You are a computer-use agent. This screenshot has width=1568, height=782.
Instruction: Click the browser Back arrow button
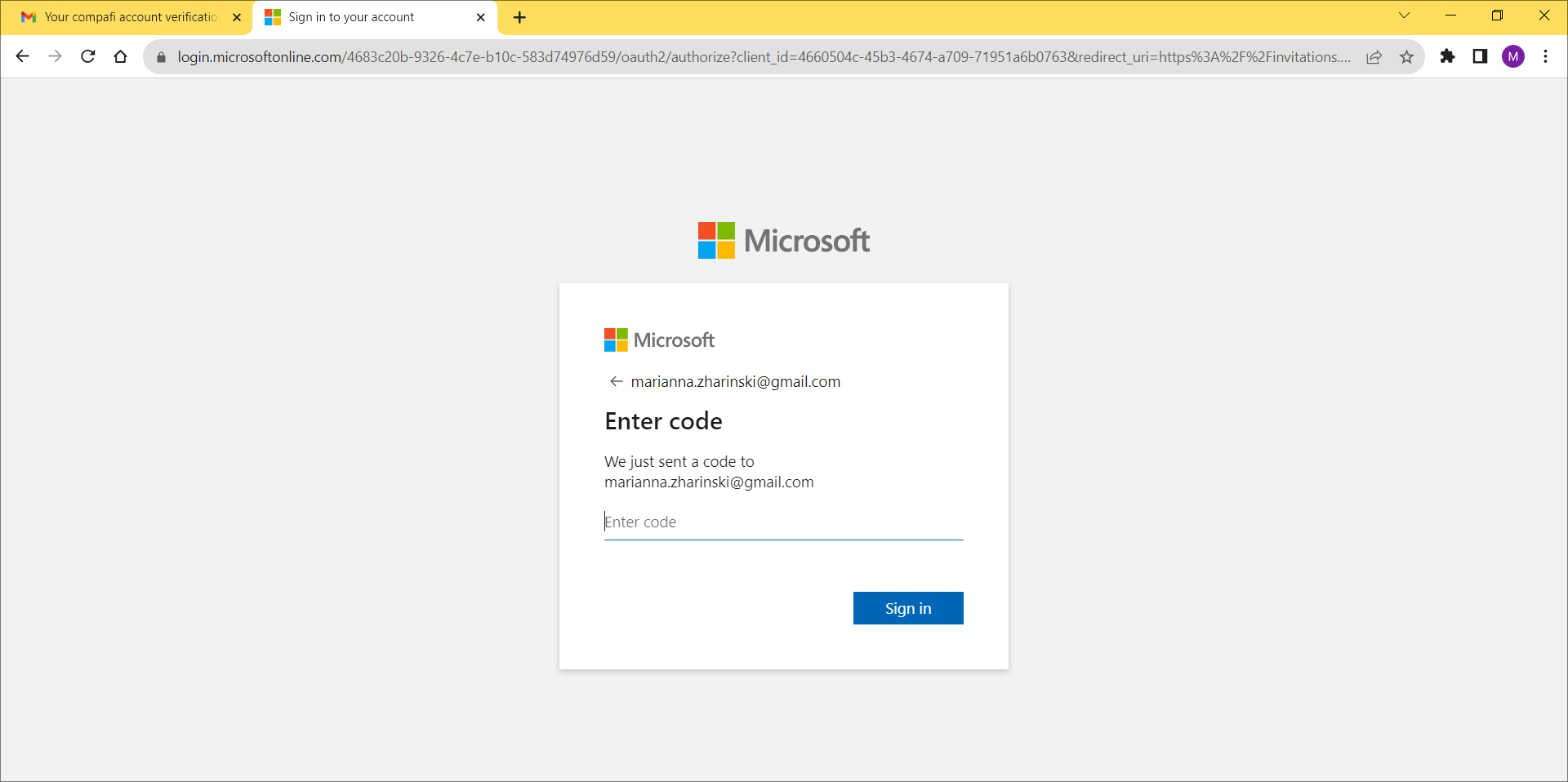click(x=23, y=56)
